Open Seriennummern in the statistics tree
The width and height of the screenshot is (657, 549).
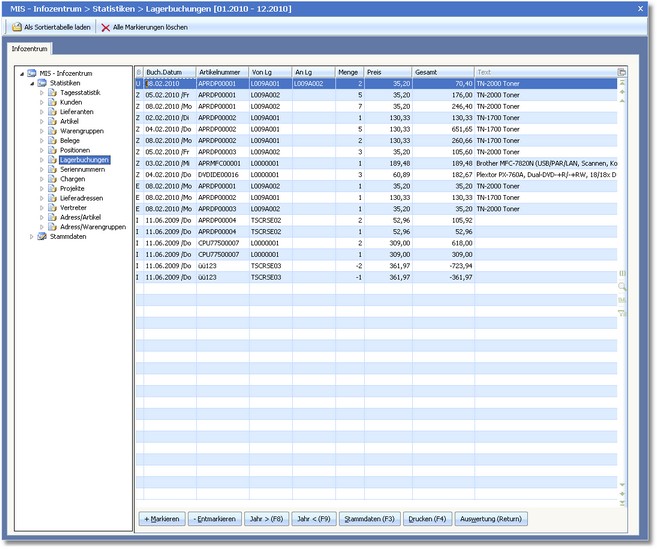[81, 169]
